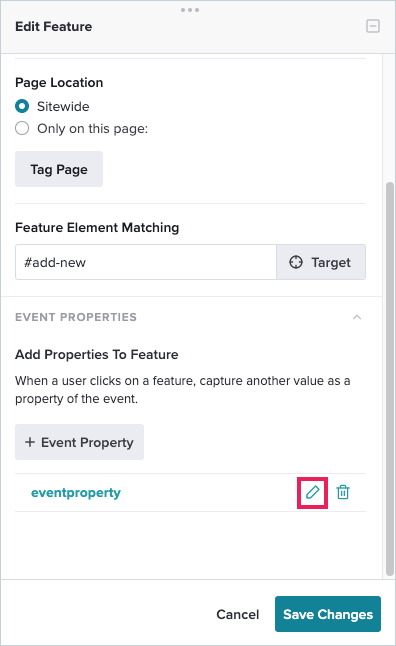The image size is (396, 646).
Task: Collapse Event Properties using the chevron arrow
Action: (357, 317)
